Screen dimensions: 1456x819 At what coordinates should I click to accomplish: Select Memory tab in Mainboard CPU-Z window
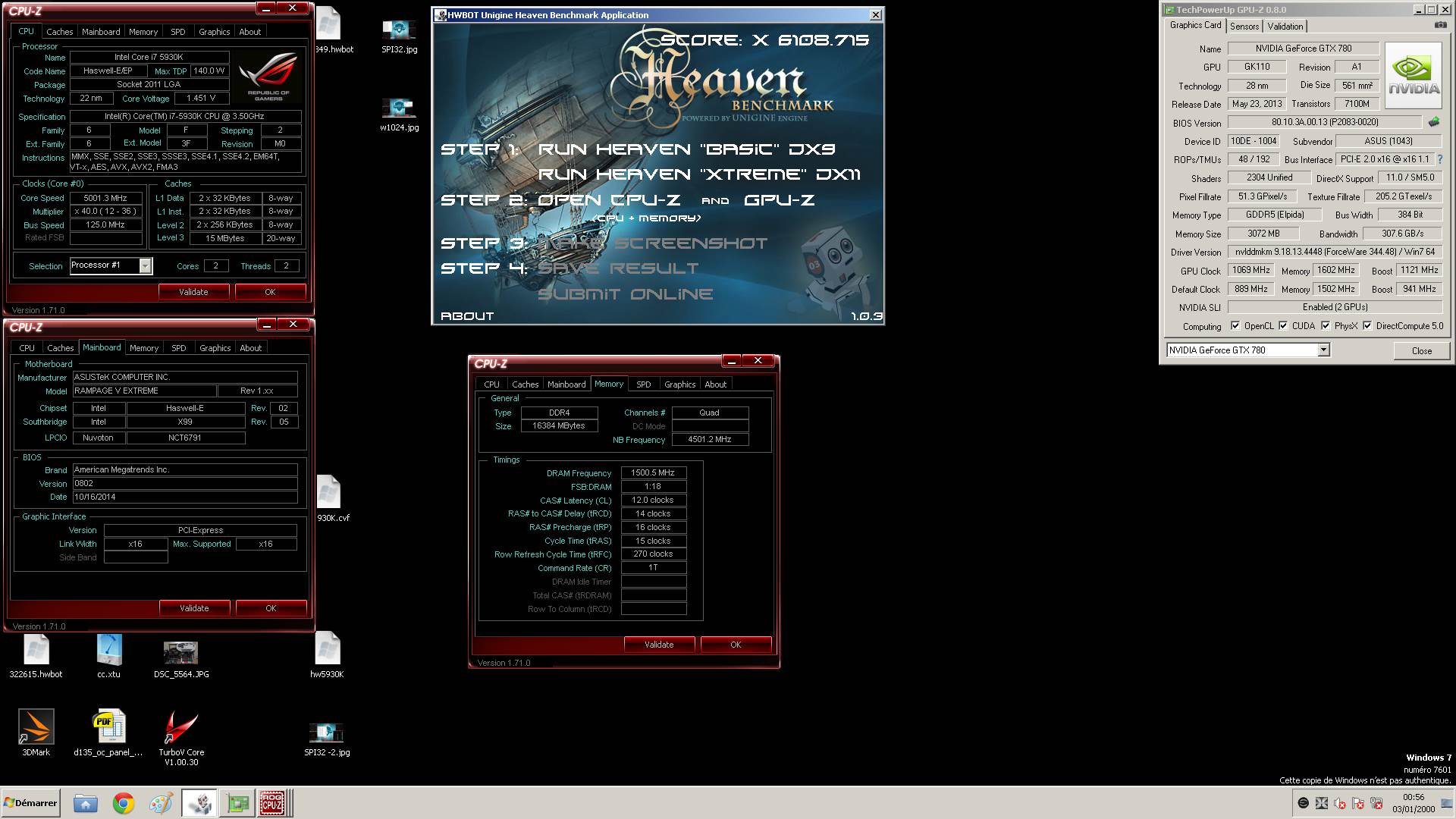(x=144, y=348)
